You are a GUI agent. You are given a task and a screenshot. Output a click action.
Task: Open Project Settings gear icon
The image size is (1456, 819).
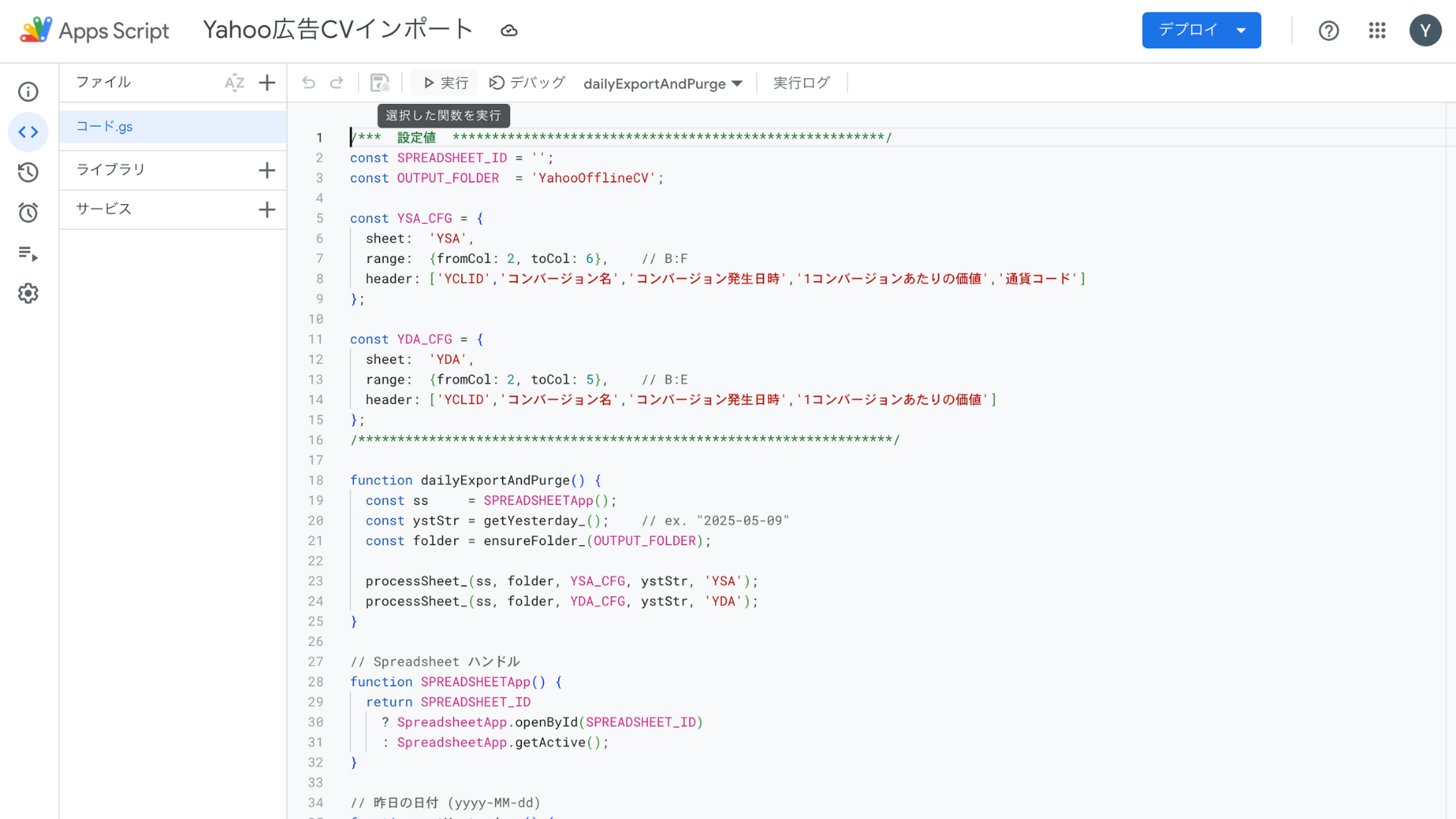point(28,293)
